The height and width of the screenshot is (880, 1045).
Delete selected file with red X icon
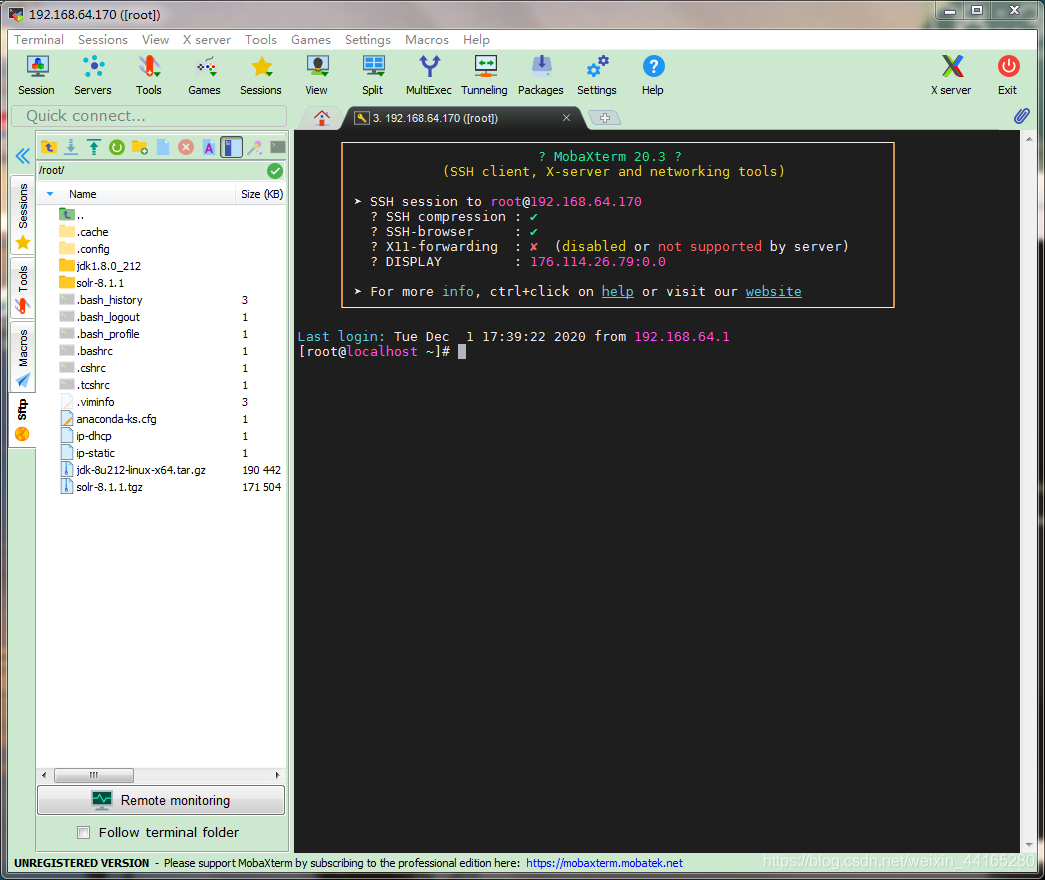click(x=186, y=147)
